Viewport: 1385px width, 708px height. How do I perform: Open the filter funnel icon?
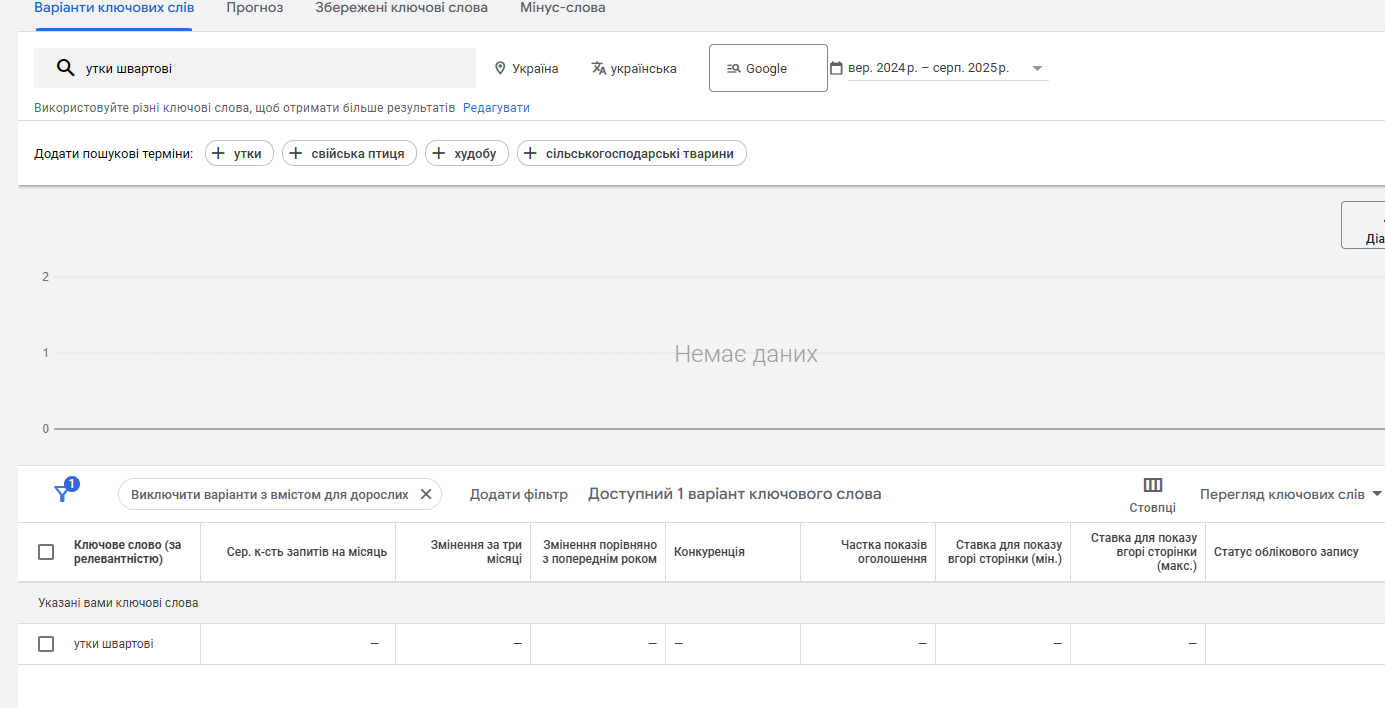point(63,493)
